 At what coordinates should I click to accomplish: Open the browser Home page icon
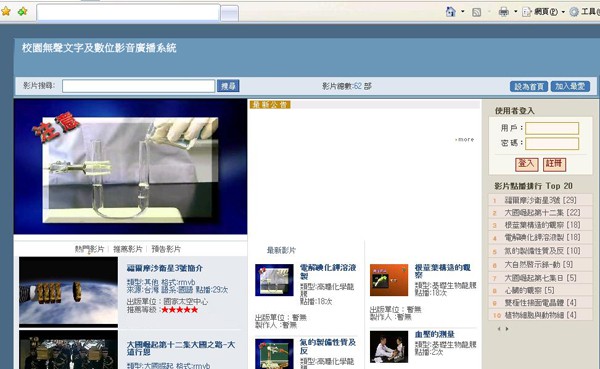click(451, 12)
